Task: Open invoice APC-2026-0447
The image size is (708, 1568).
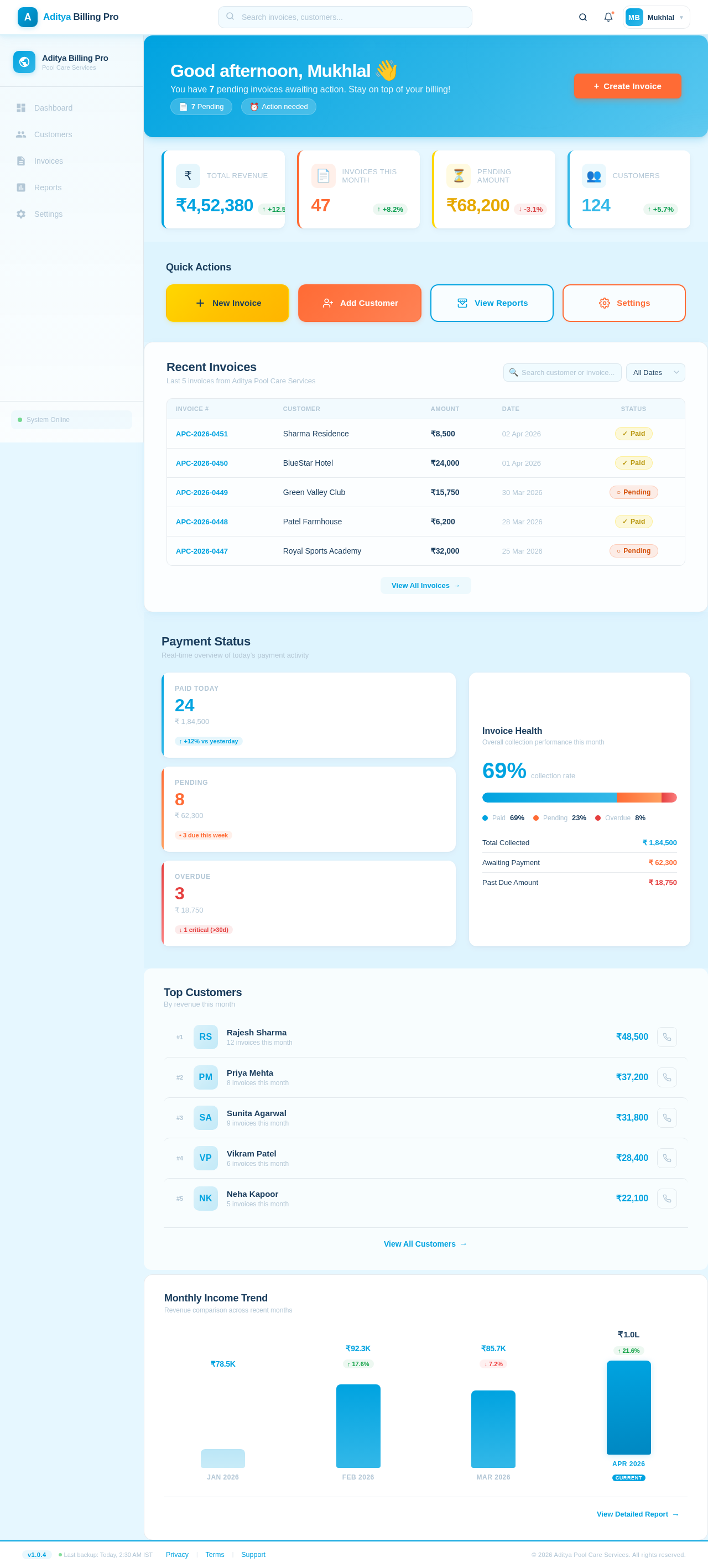Action: tap(201, 551)
